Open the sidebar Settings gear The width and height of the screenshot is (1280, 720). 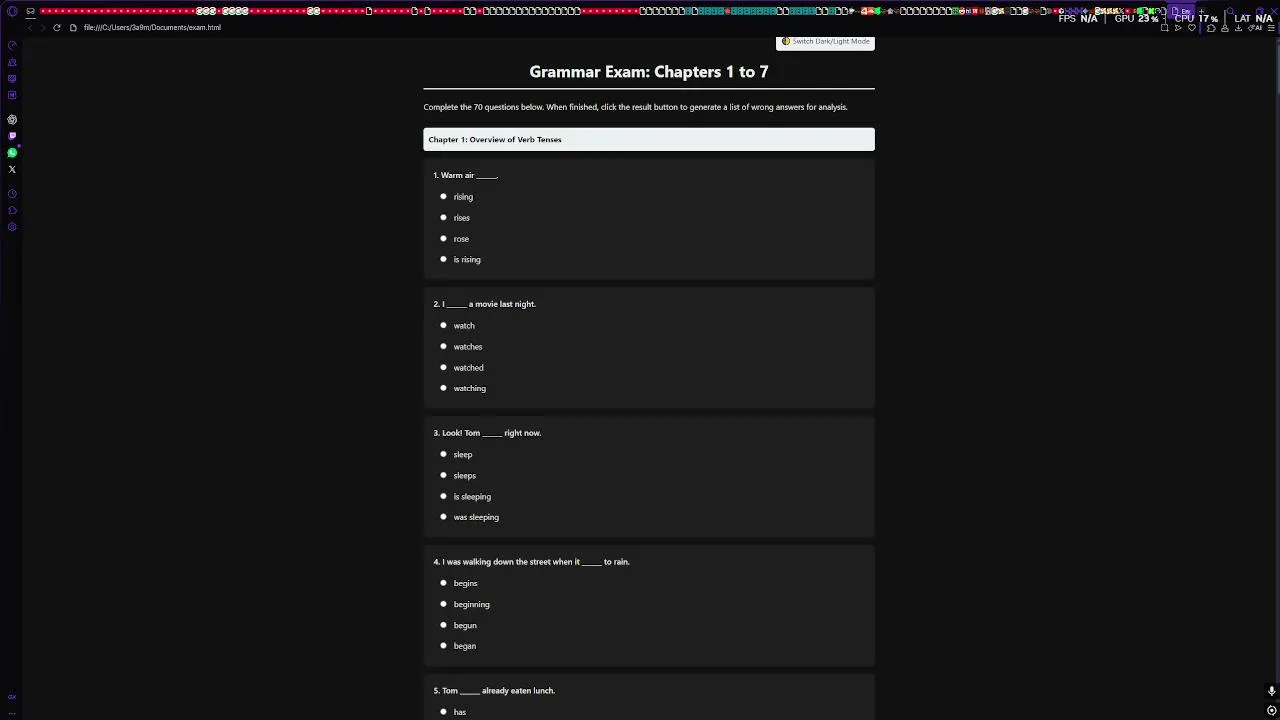tap(12, 227)
